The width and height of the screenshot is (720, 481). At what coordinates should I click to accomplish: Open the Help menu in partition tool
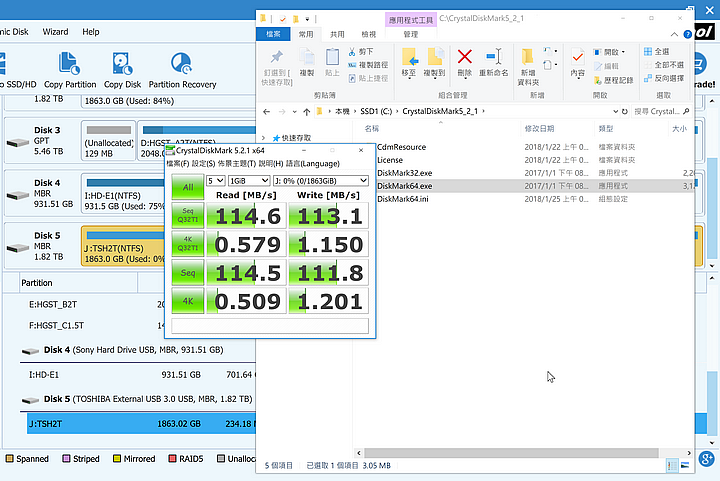[90, 32]
